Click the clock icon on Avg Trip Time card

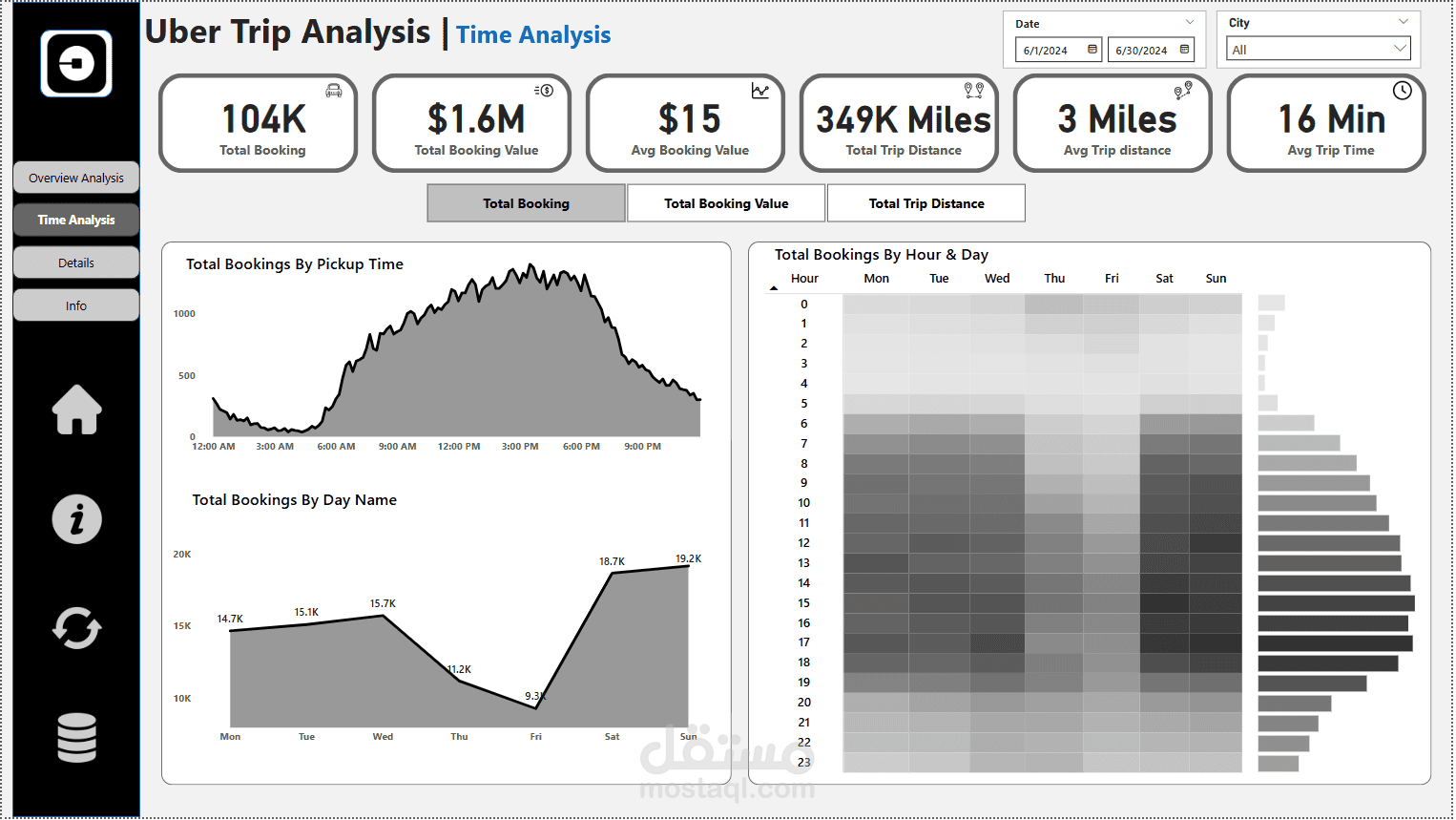click(x=1403, y=91)
